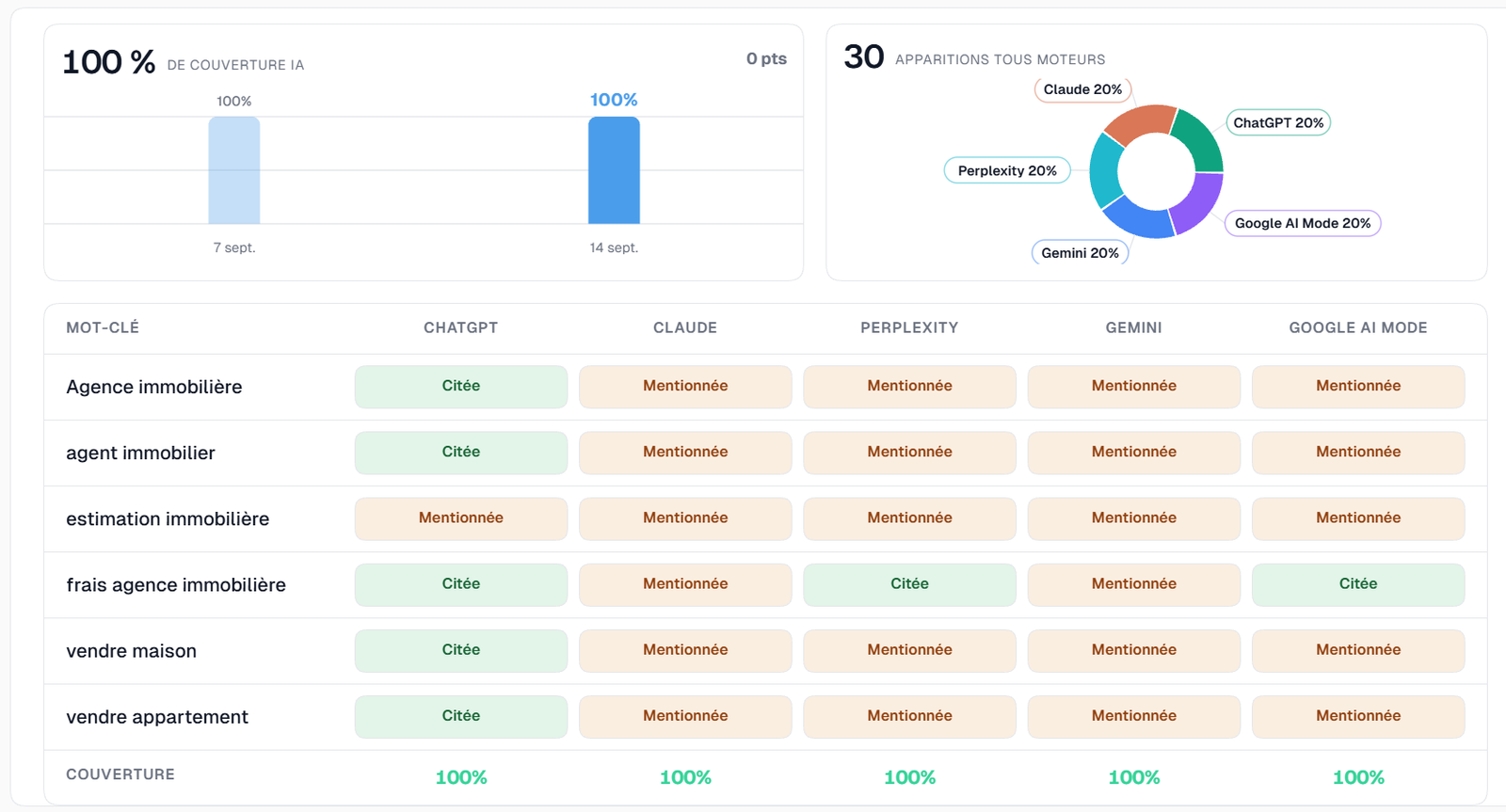Click Google AI Mode's badge for estimation immobilière

point(1358,518)
